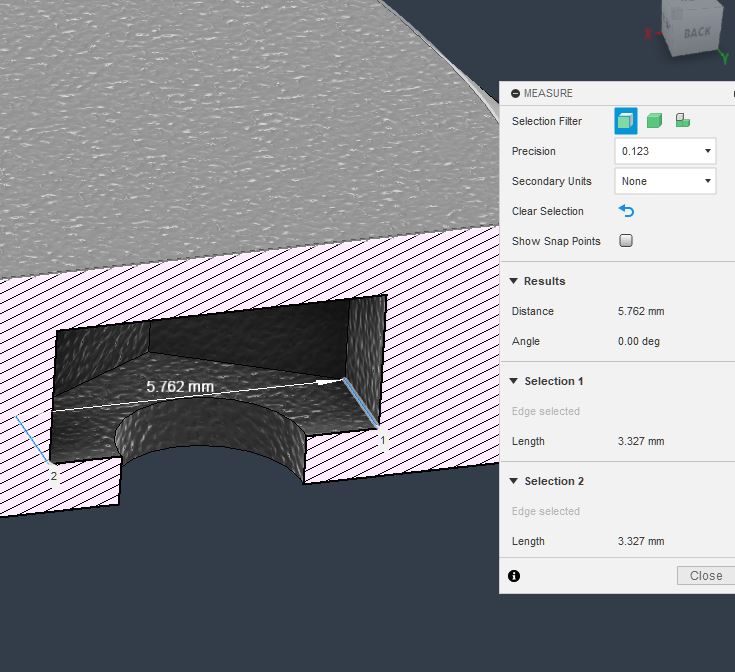Click edge marker 2 in the viewport
Viewport: 735px width, 672px height.
pos(54,477)
